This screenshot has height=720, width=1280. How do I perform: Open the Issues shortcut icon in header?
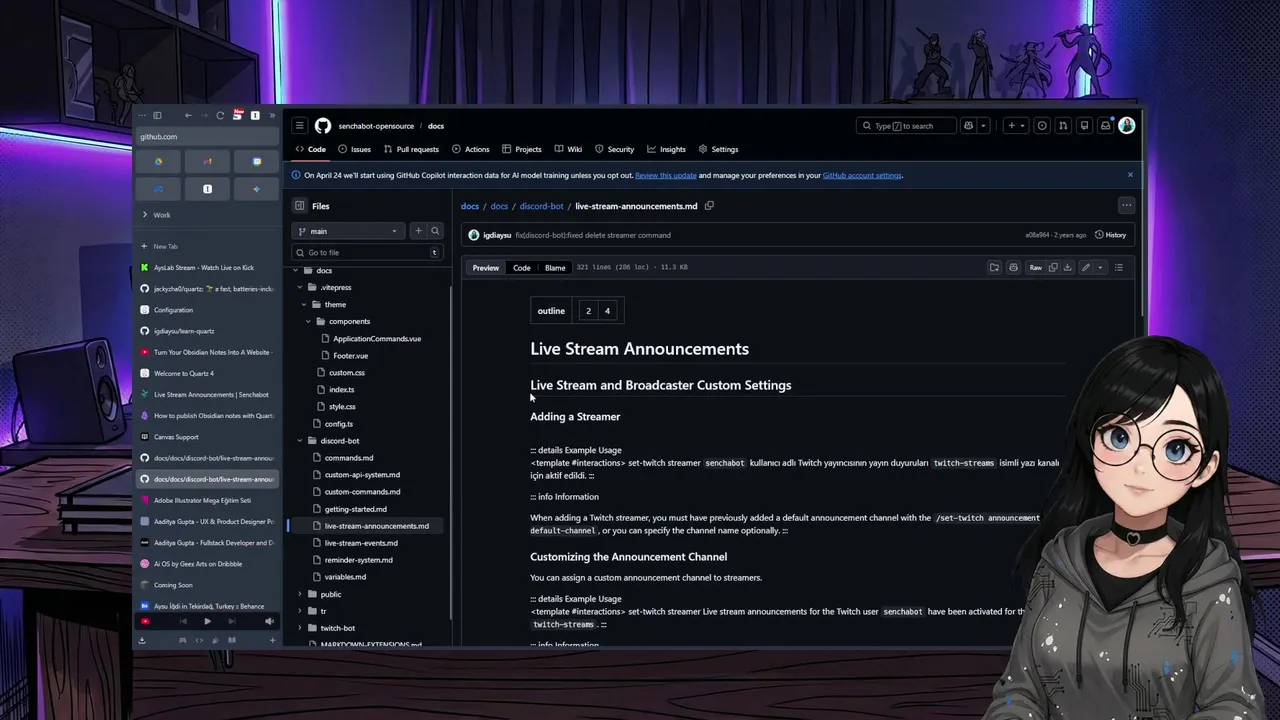[1042, 126]
